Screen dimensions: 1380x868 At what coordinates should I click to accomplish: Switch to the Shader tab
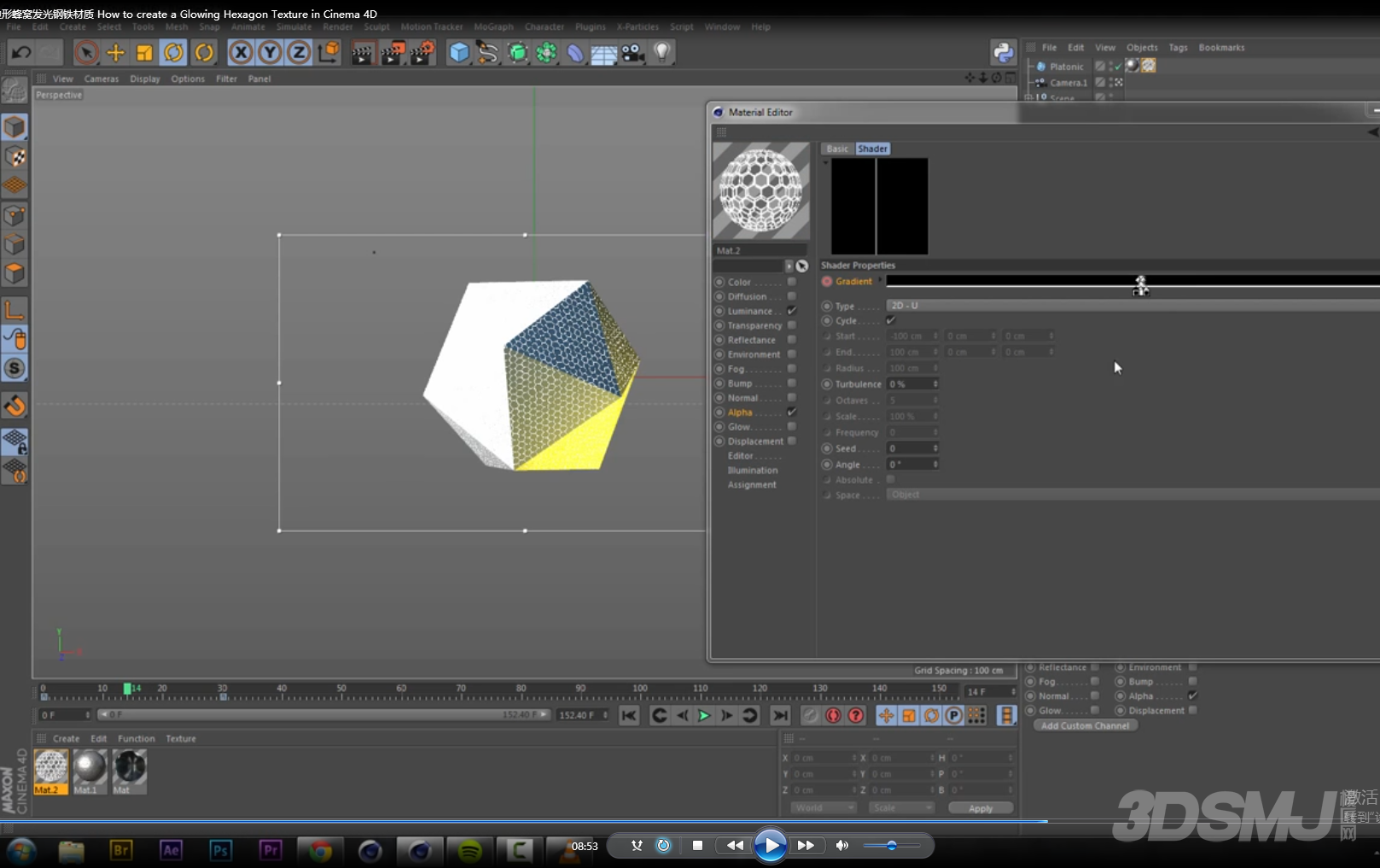pos(872,149)
